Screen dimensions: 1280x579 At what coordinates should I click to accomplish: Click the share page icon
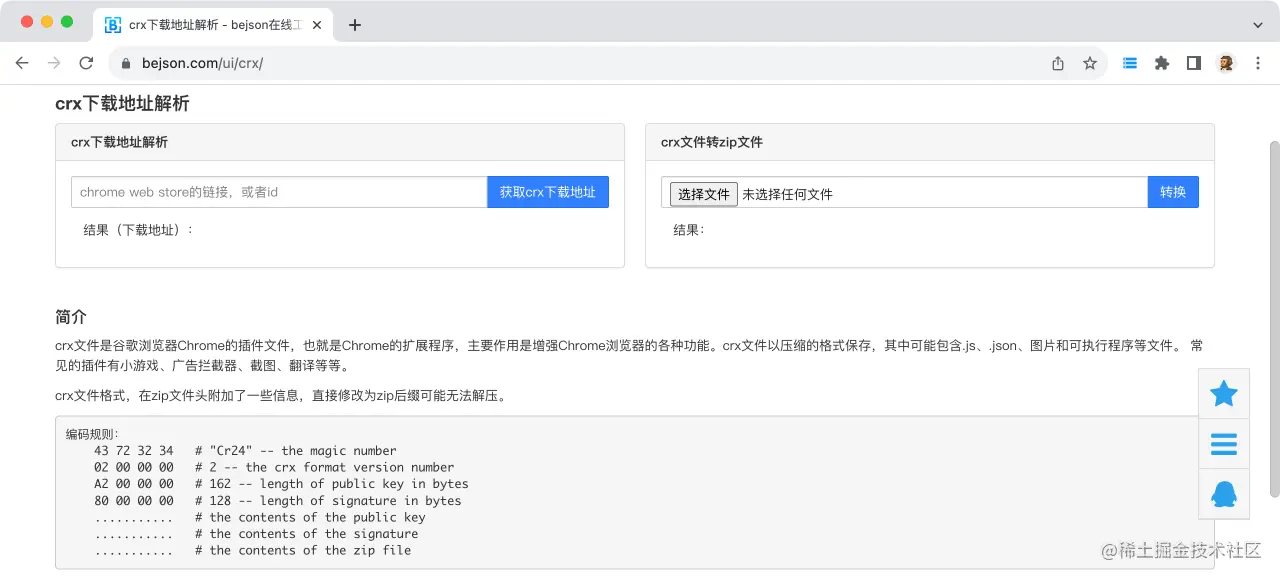(x=1058, y=63)
